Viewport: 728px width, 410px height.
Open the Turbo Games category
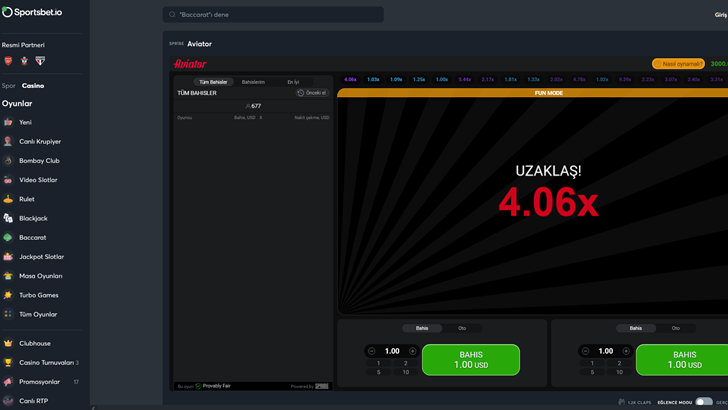39,295
